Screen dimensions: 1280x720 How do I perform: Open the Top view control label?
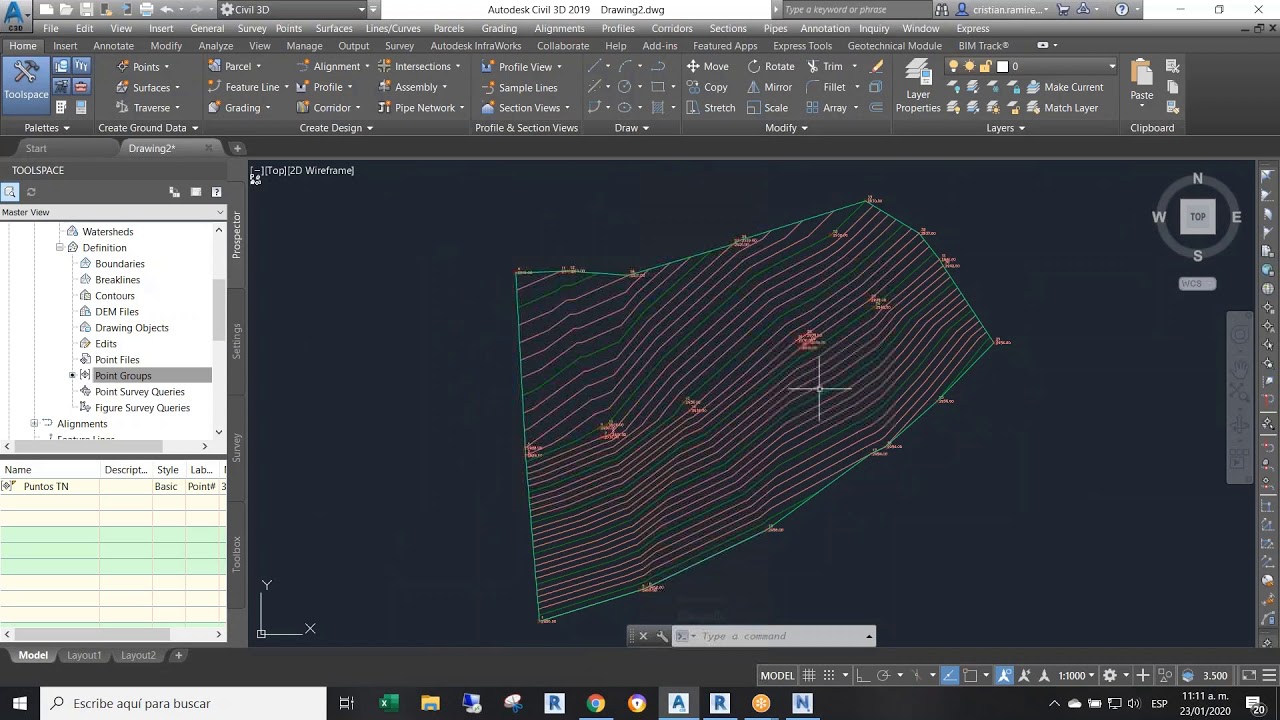(275, 171)
